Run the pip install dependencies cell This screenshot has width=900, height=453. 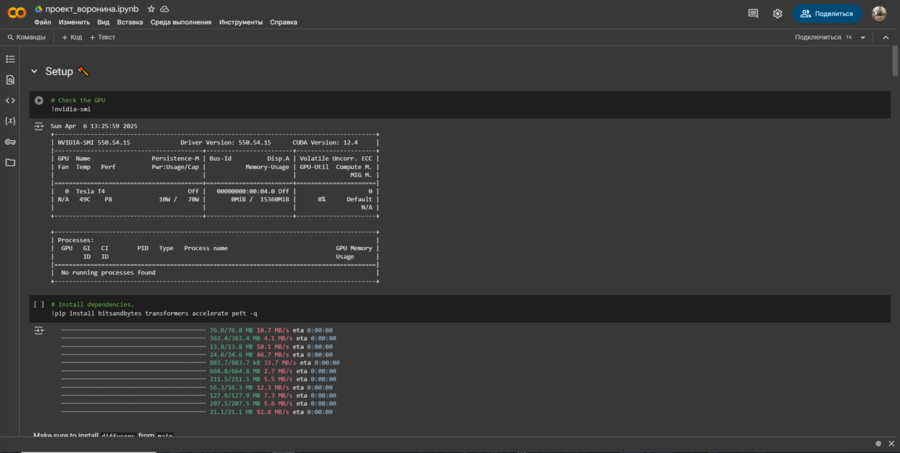(x=39, y=304)
